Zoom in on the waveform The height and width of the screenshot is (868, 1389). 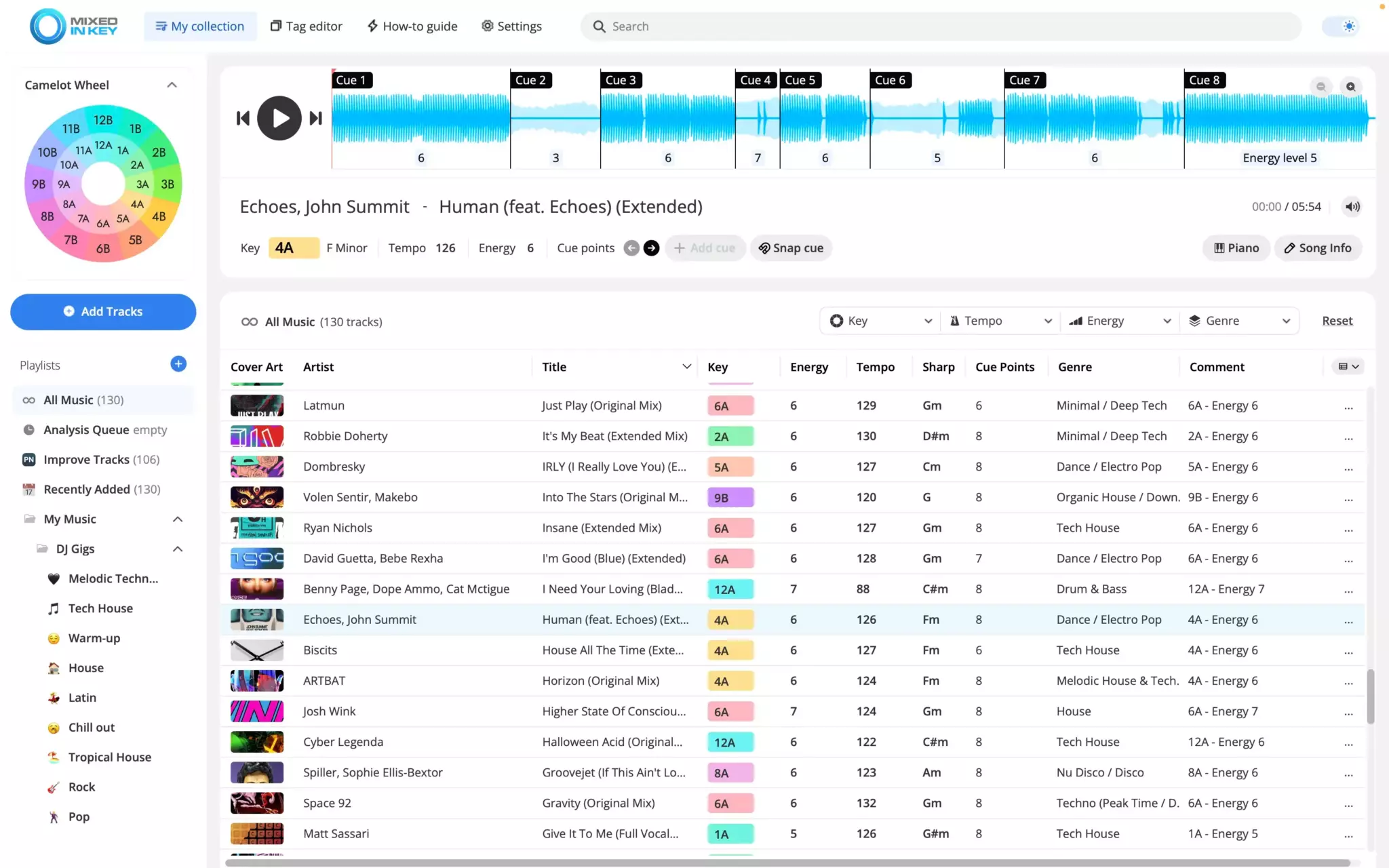click(x=1350, y=87)
